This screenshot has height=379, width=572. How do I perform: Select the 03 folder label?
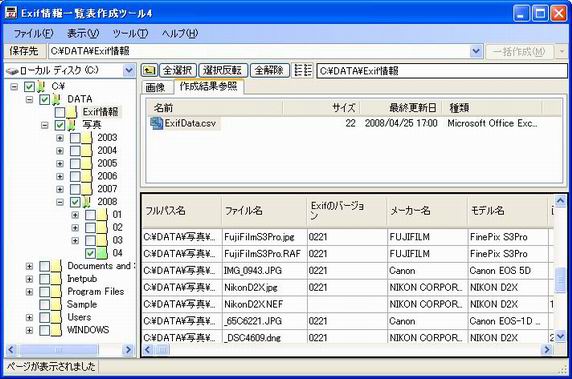coord(117,240)
